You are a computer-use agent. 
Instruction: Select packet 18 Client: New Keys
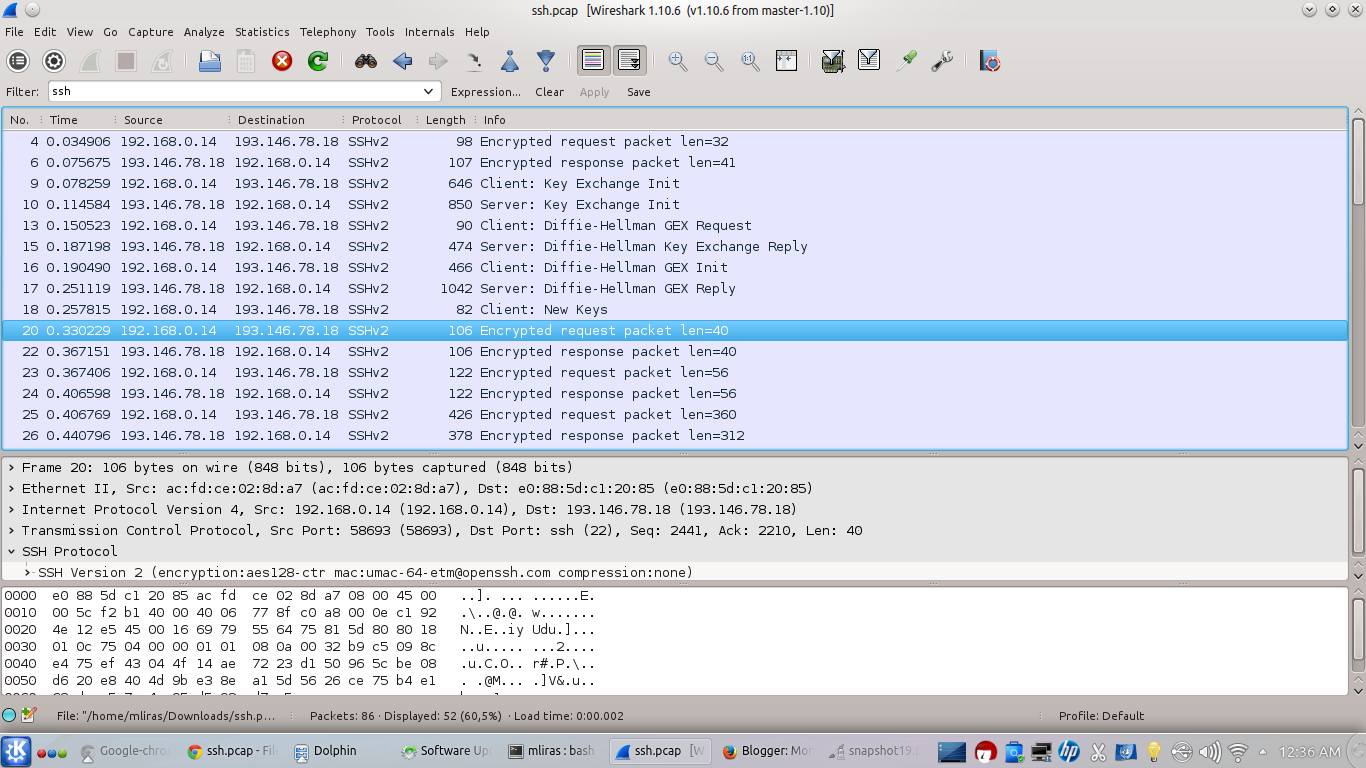coord(675,310)
